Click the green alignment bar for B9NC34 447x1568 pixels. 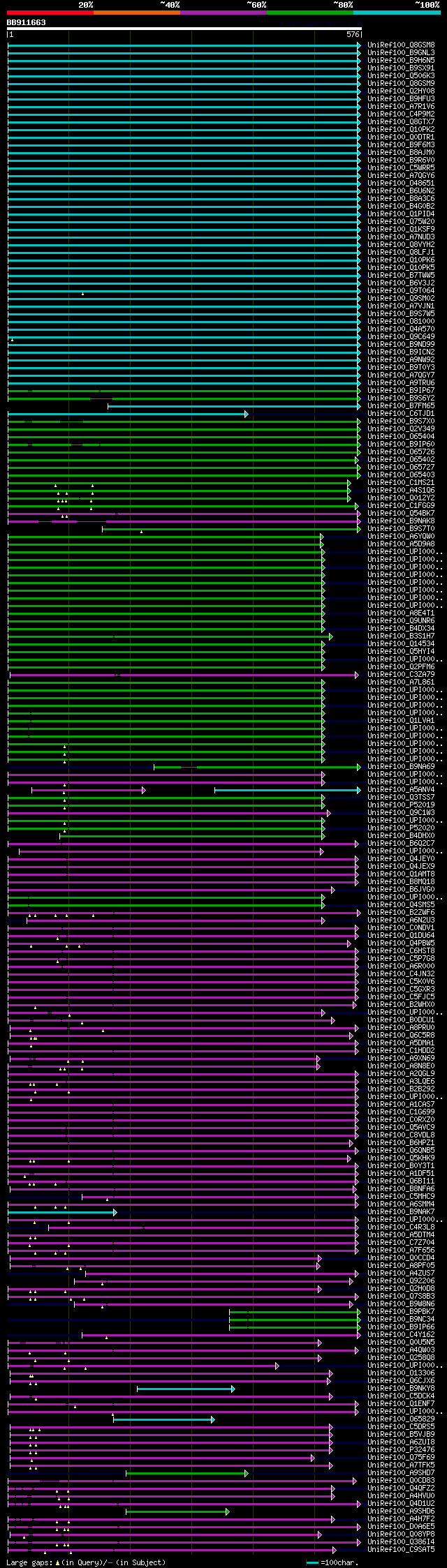[295, 1320]
